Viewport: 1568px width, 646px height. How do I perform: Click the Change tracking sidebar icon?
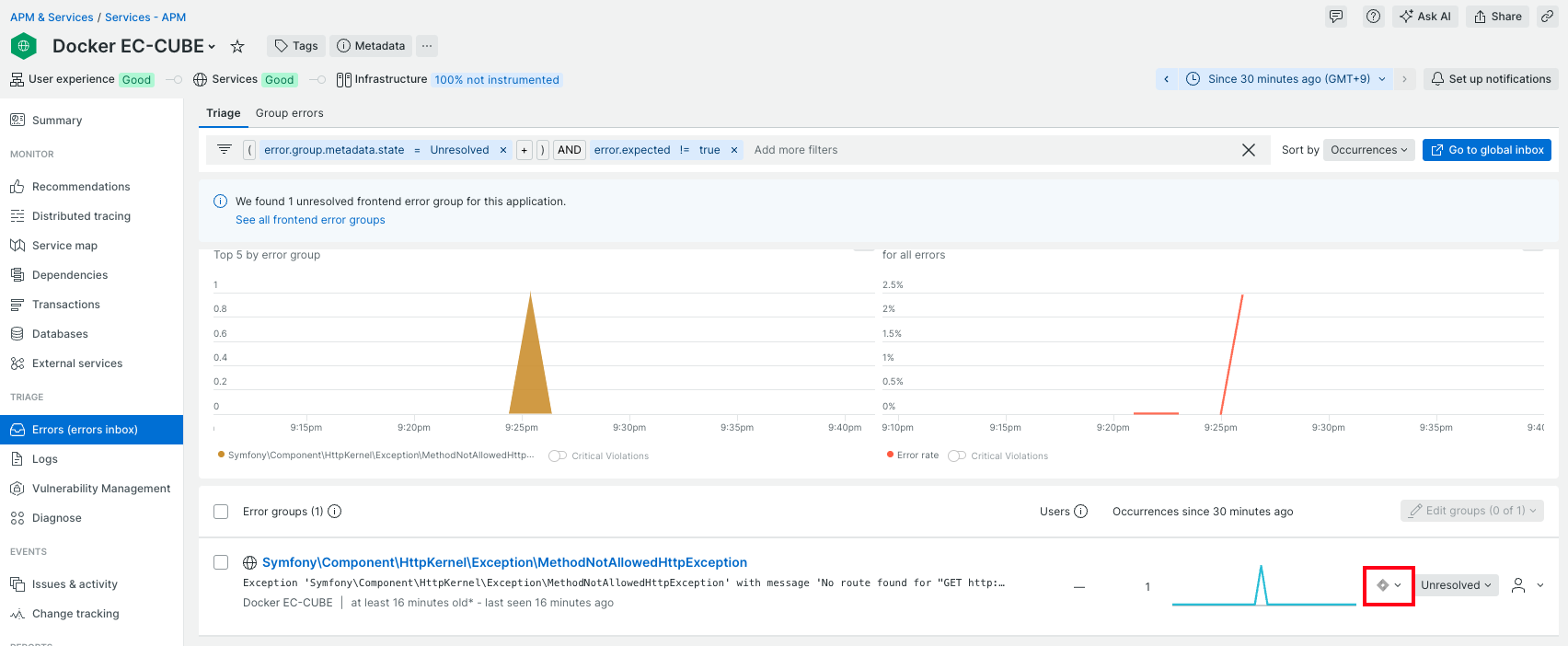(x=17, y=614)
